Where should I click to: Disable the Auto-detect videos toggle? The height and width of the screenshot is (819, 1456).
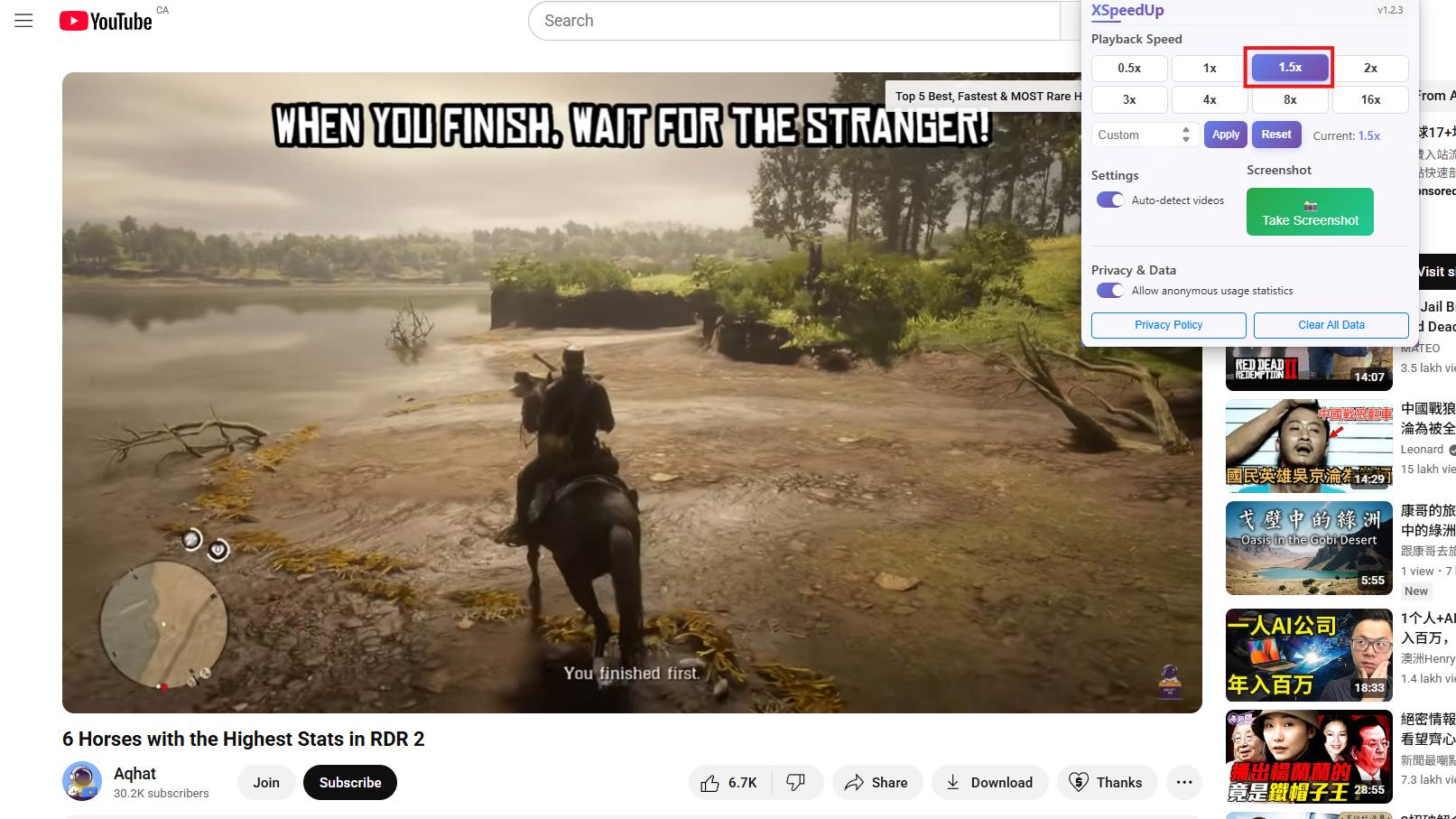pos(1109,200)
